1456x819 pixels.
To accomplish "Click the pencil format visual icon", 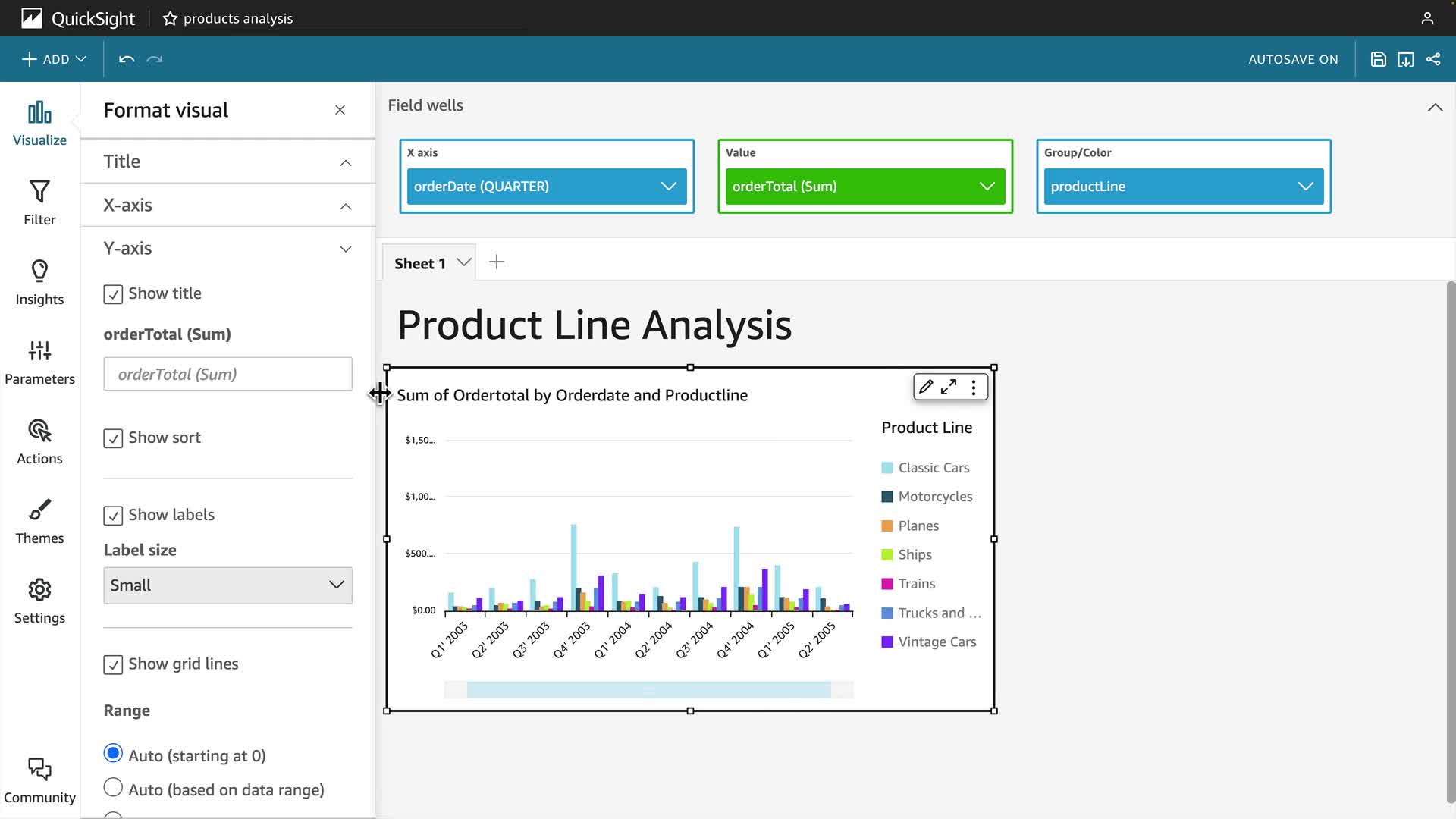I will click(926, 387).
